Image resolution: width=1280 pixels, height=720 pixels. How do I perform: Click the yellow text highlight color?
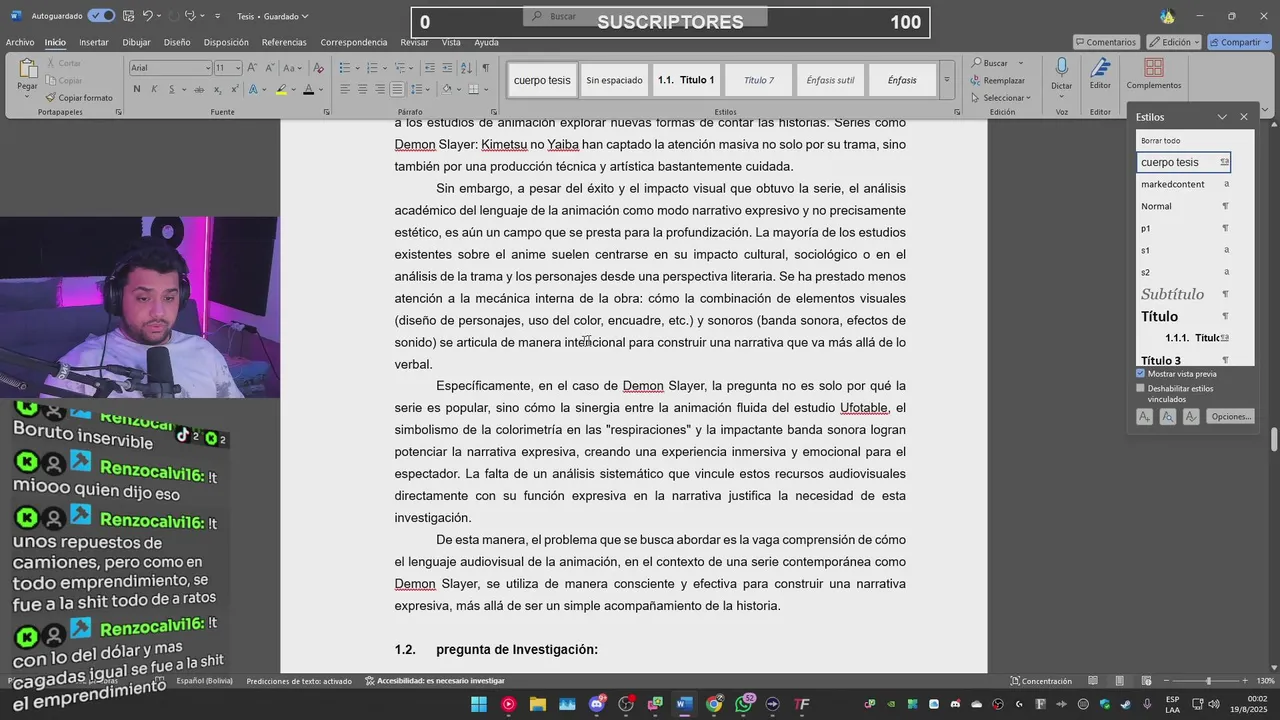(280, 89)
